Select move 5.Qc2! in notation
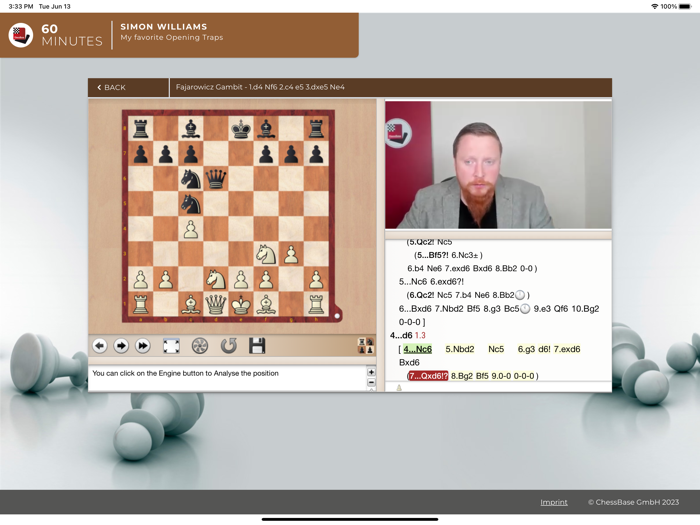This screenshot has width=700, height=525. coord(421,242)
